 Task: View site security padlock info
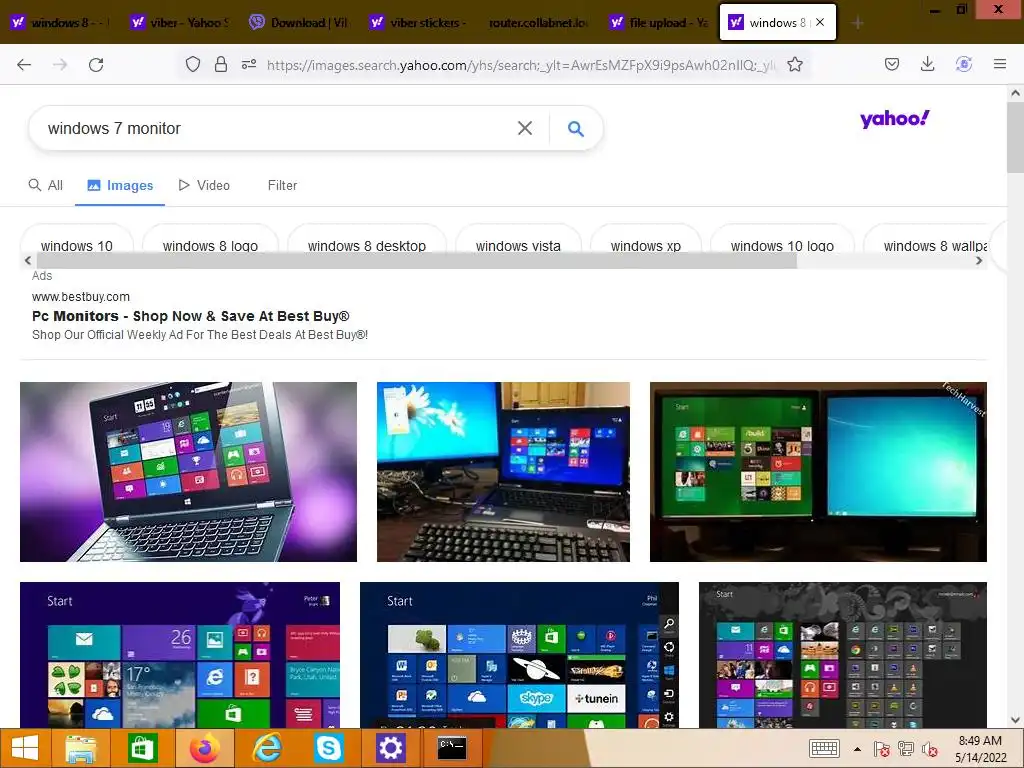[221, 64]
